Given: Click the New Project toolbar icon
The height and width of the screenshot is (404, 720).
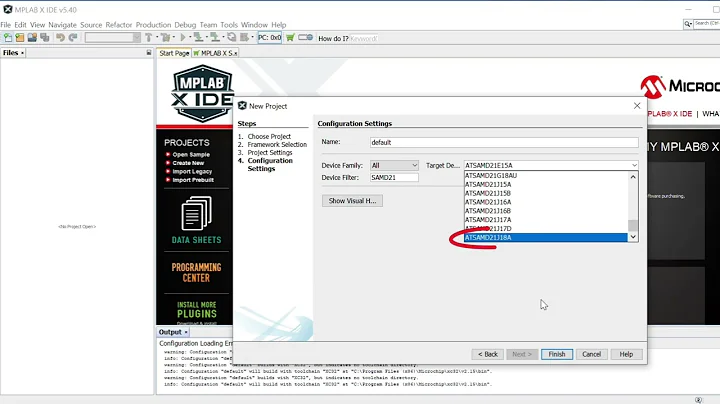Looking at the screenshot, I should pos(20,38).
